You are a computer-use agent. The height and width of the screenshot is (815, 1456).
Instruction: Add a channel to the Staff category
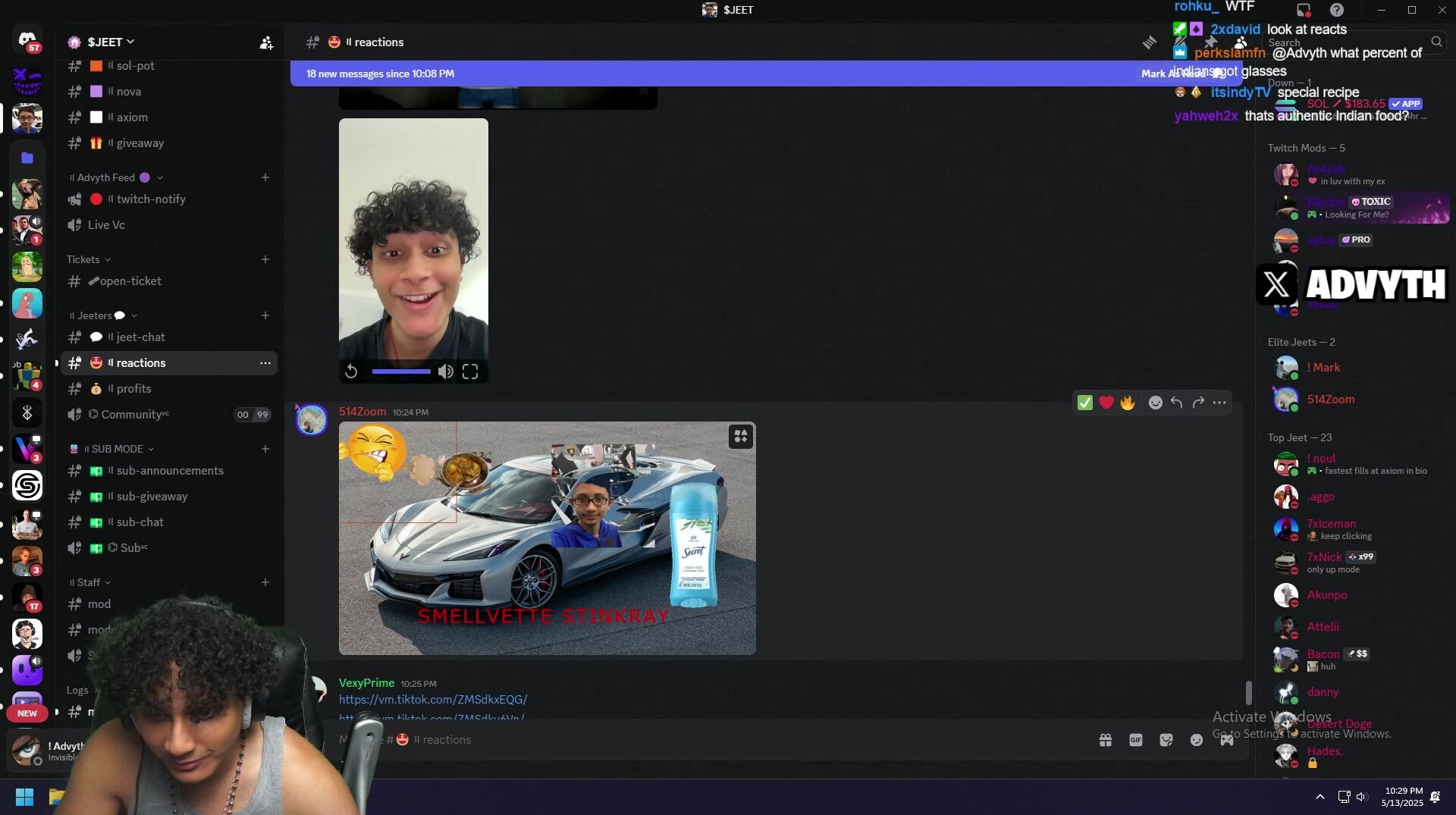click(265, 582)
